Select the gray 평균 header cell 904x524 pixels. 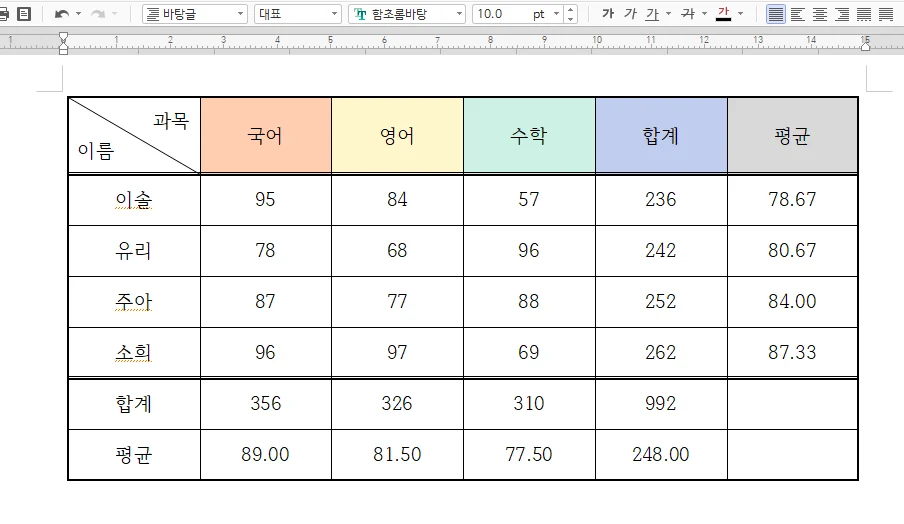coord(793,135)
